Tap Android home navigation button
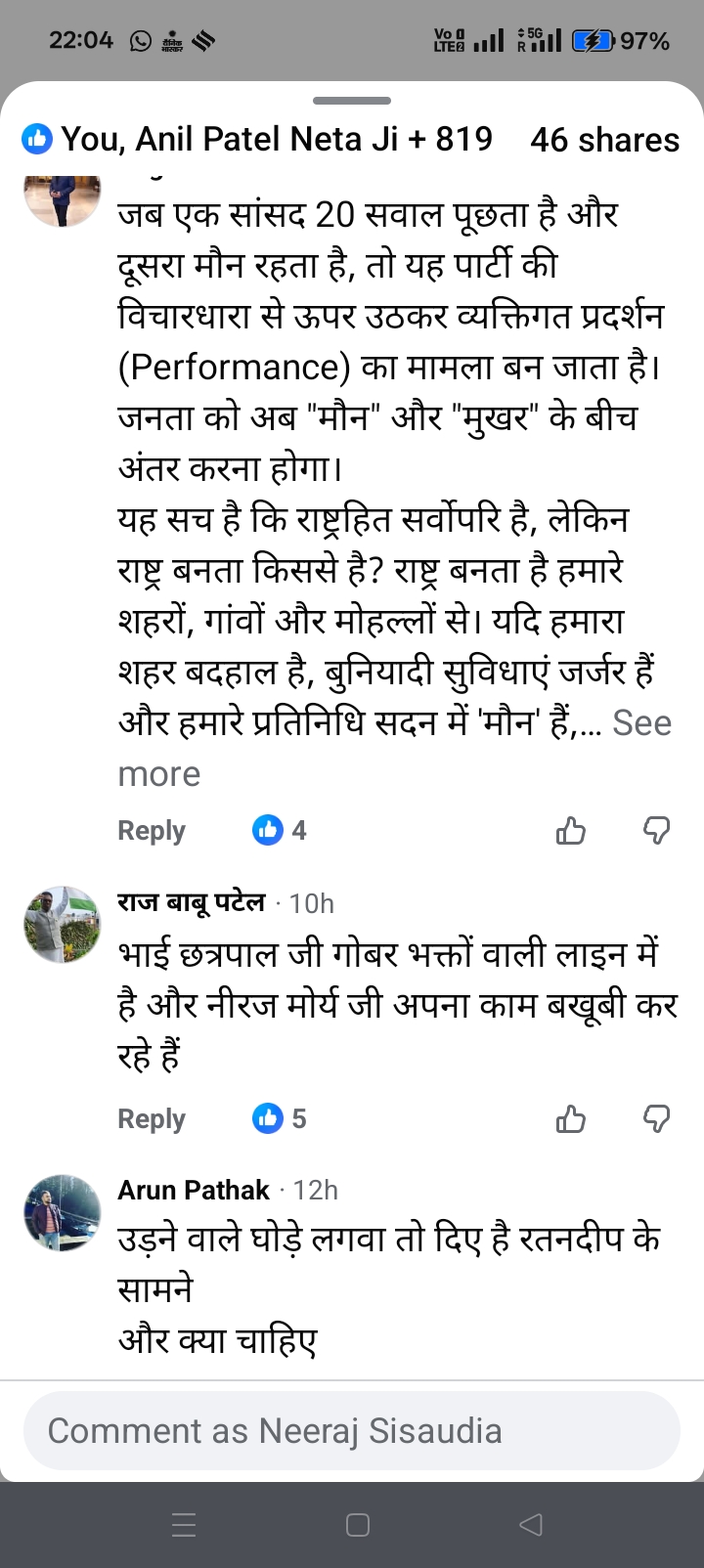Image resolution: width=704 pixels, height=1568 pixels. tap(358, 1524)
